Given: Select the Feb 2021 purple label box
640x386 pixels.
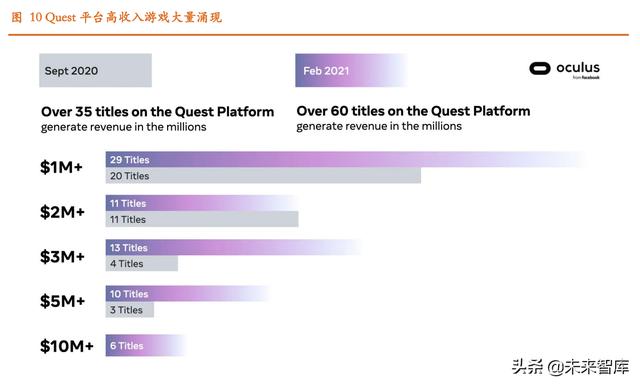Looking at the screenshot, I should click(351, 70).
